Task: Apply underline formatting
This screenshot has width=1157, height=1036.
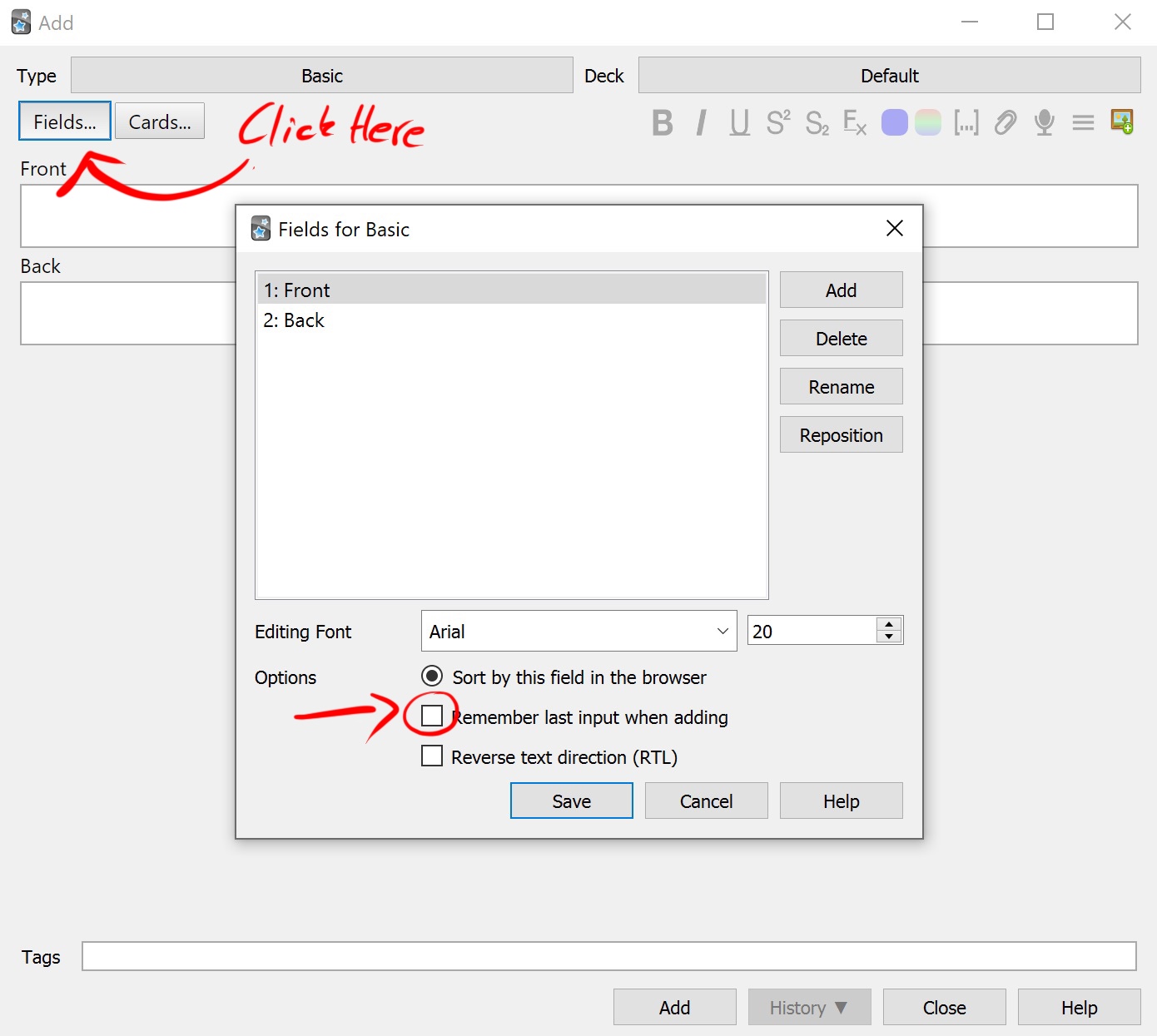Action: click(738, 122)
